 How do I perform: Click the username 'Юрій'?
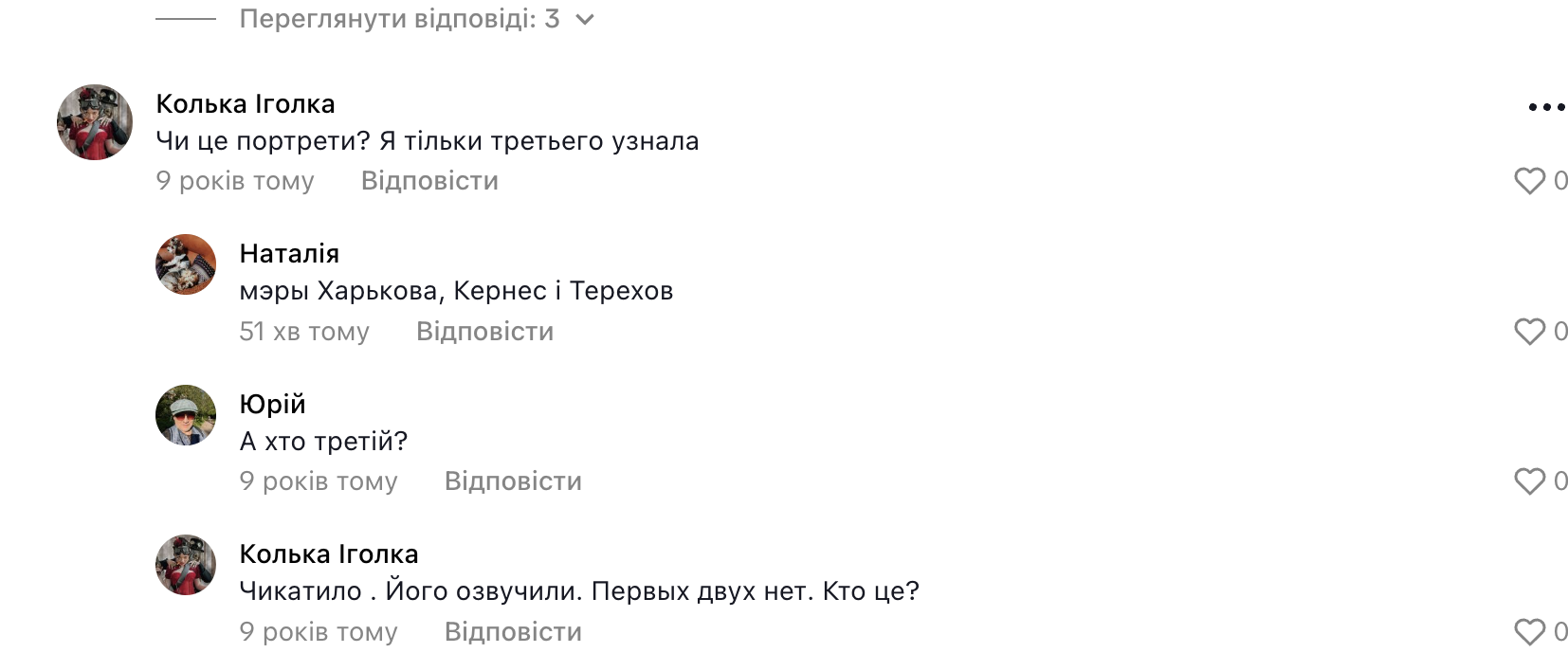tap(272, 405)
